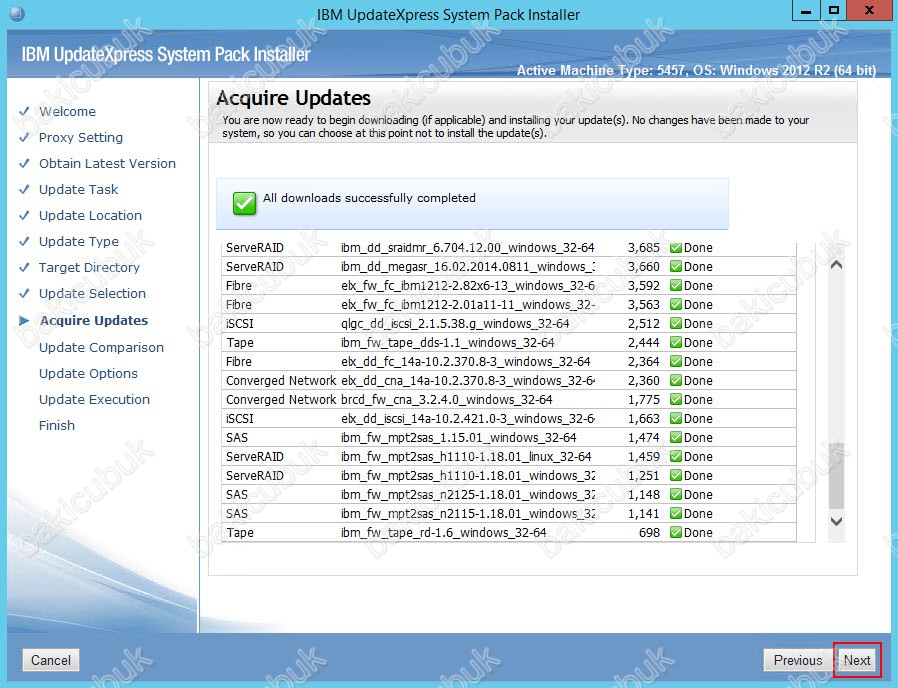Click the green success check icon
The width and height of the screenshot is (898, 688).
[245, 203]
